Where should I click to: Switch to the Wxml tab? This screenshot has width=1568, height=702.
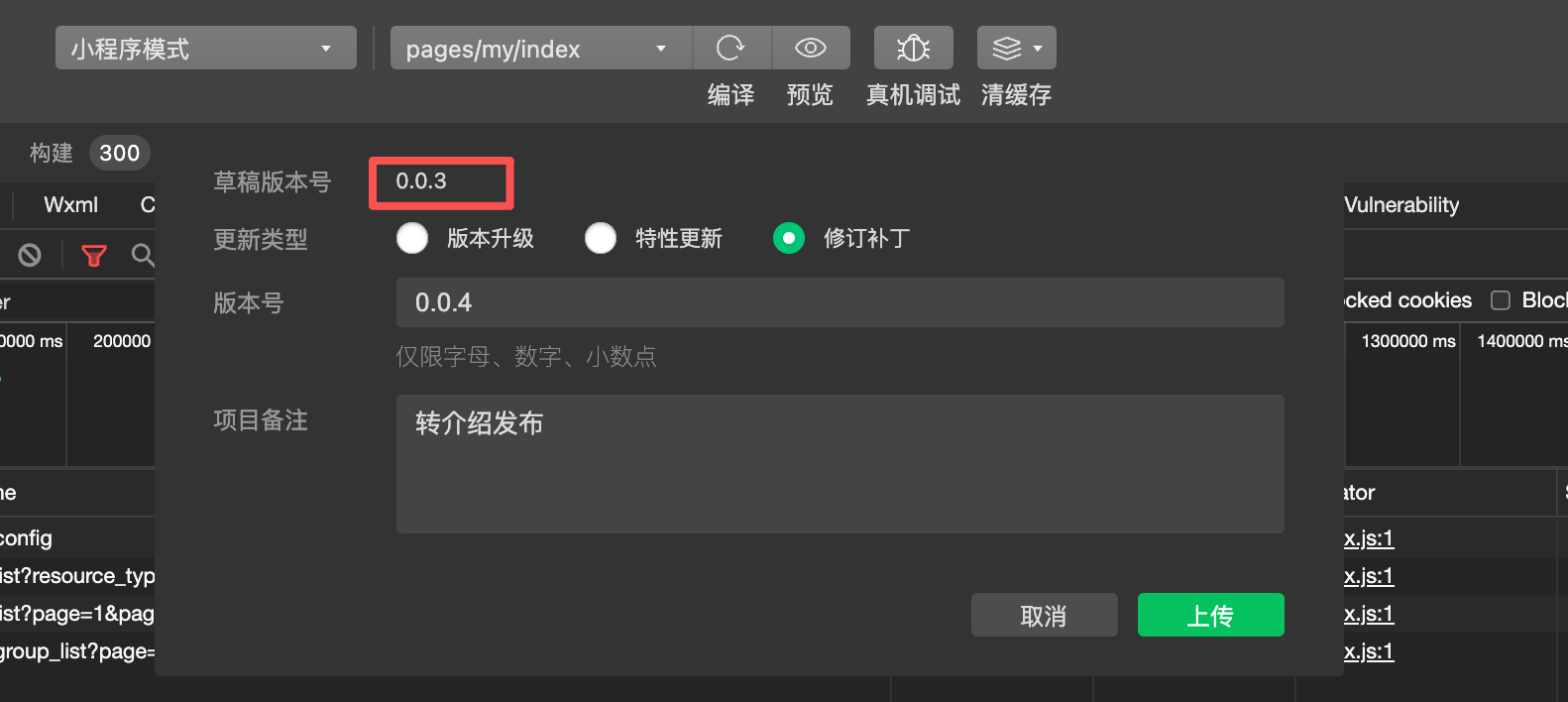(x=71, y=205)
